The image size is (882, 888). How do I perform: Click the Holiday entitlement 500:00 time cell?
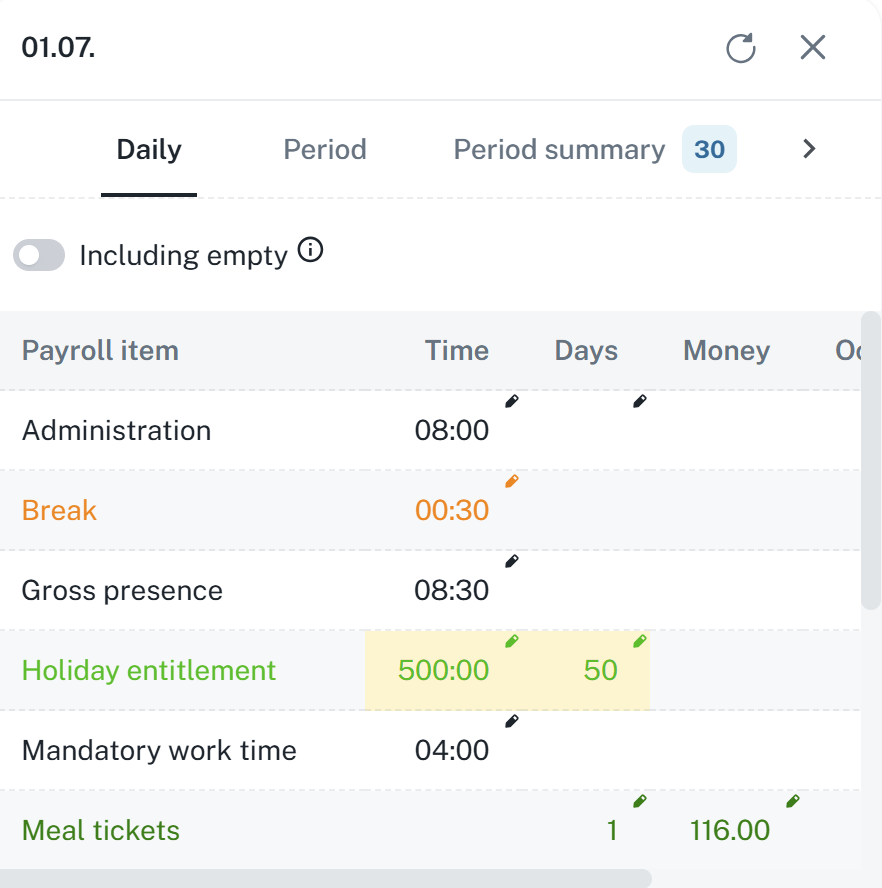click(x=444, y=670)
